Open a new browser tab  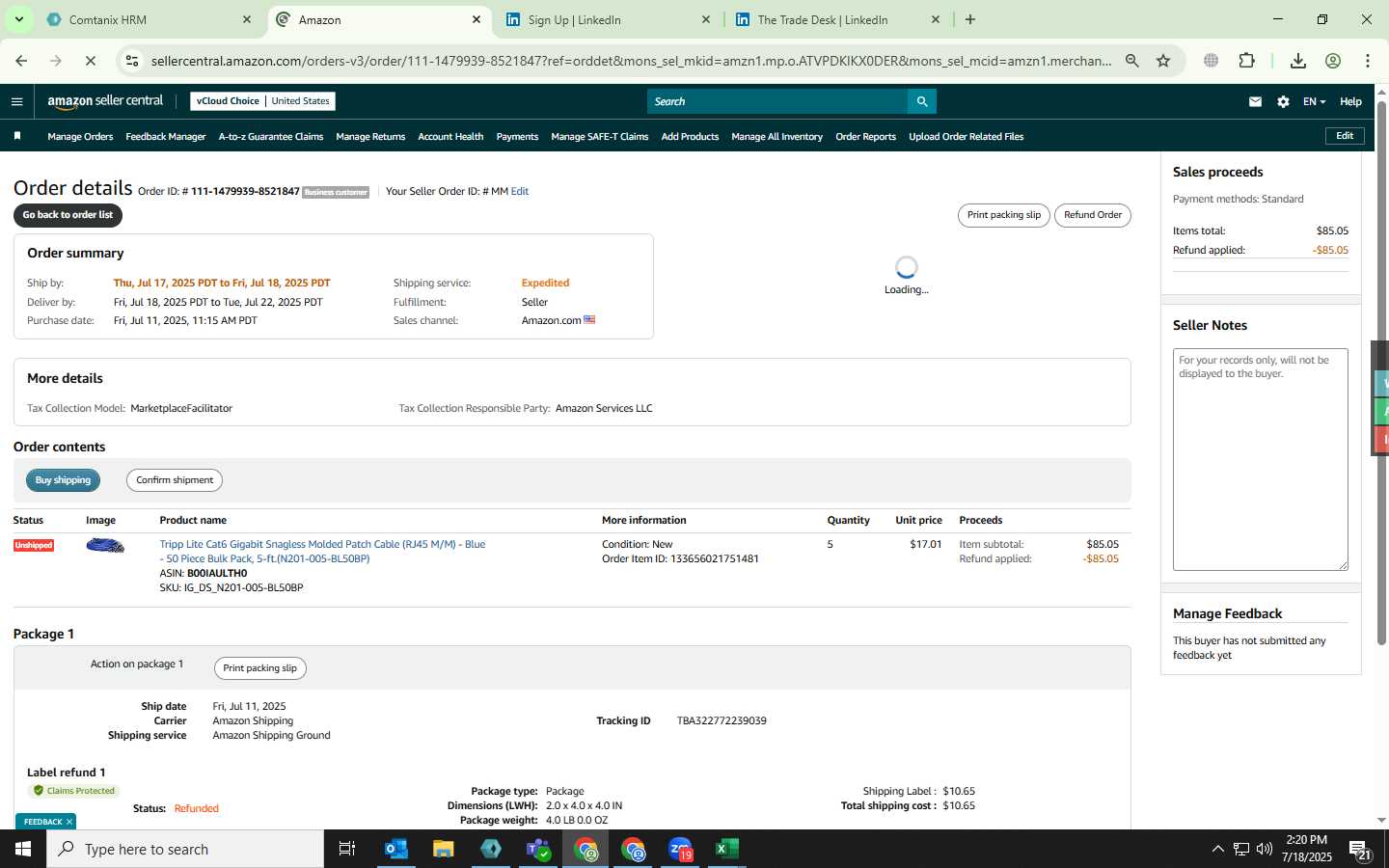(970, 19)
